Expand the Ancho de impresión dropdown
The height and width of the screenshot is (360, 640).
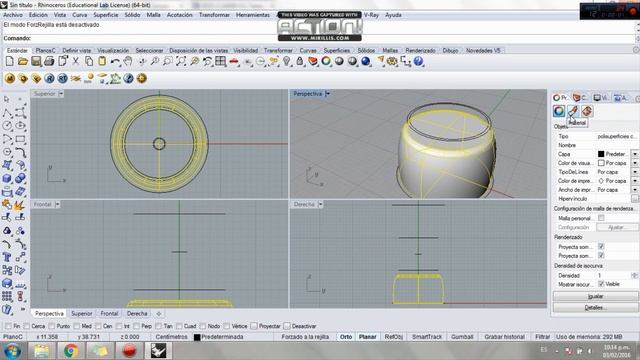click(x=635, y=190)
